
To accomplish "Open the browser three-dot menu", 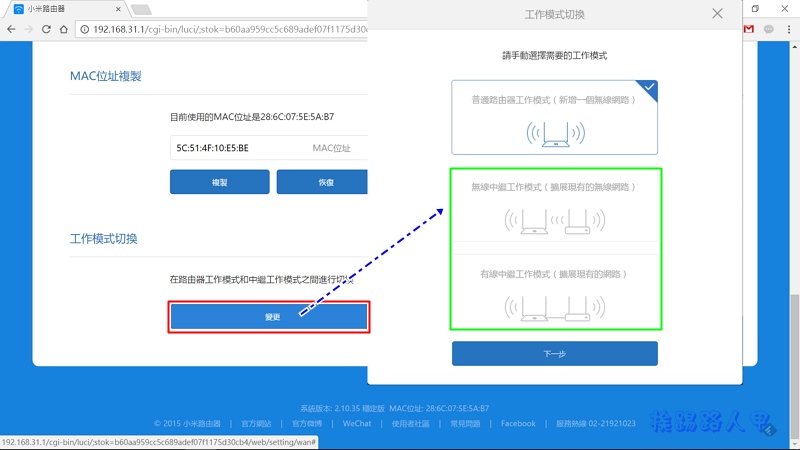I will pos(788,29).
